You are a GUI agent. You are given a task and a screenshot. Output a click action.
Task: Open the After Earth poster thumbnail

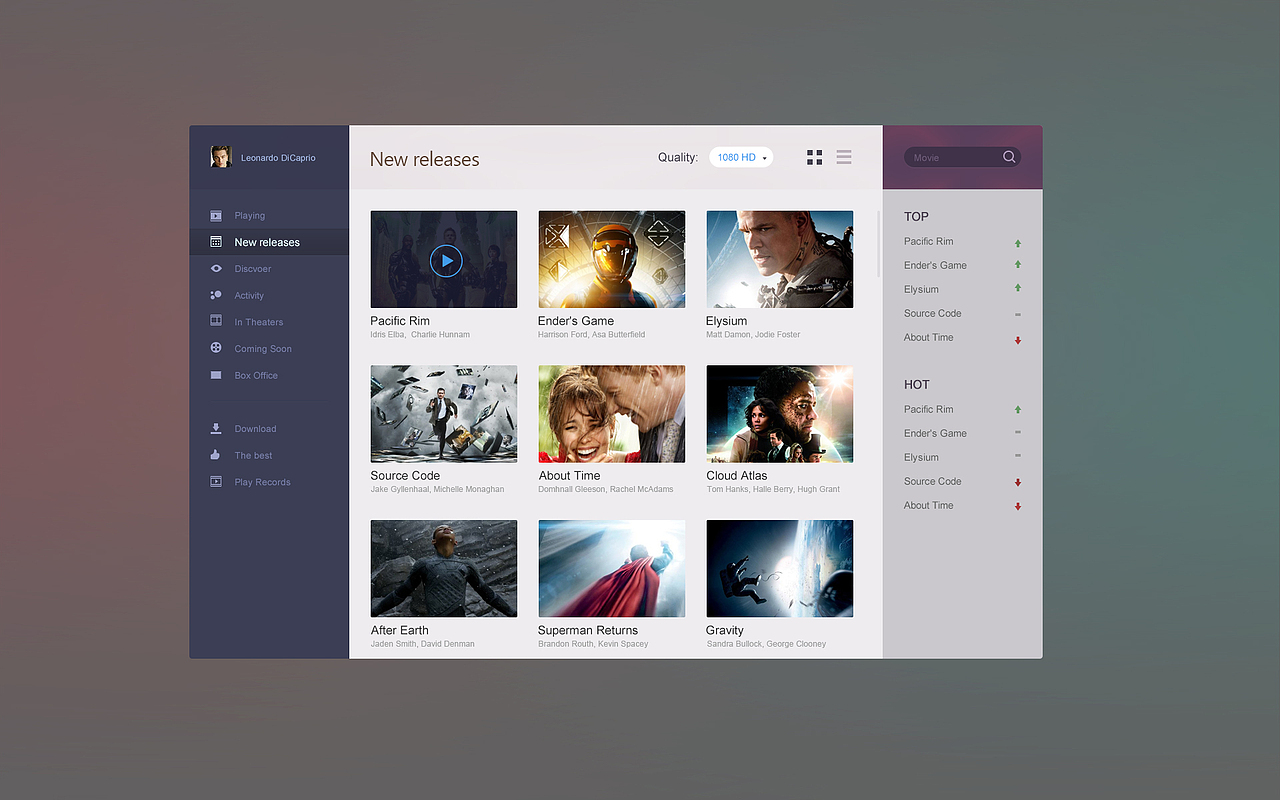[x=444, y=568]
